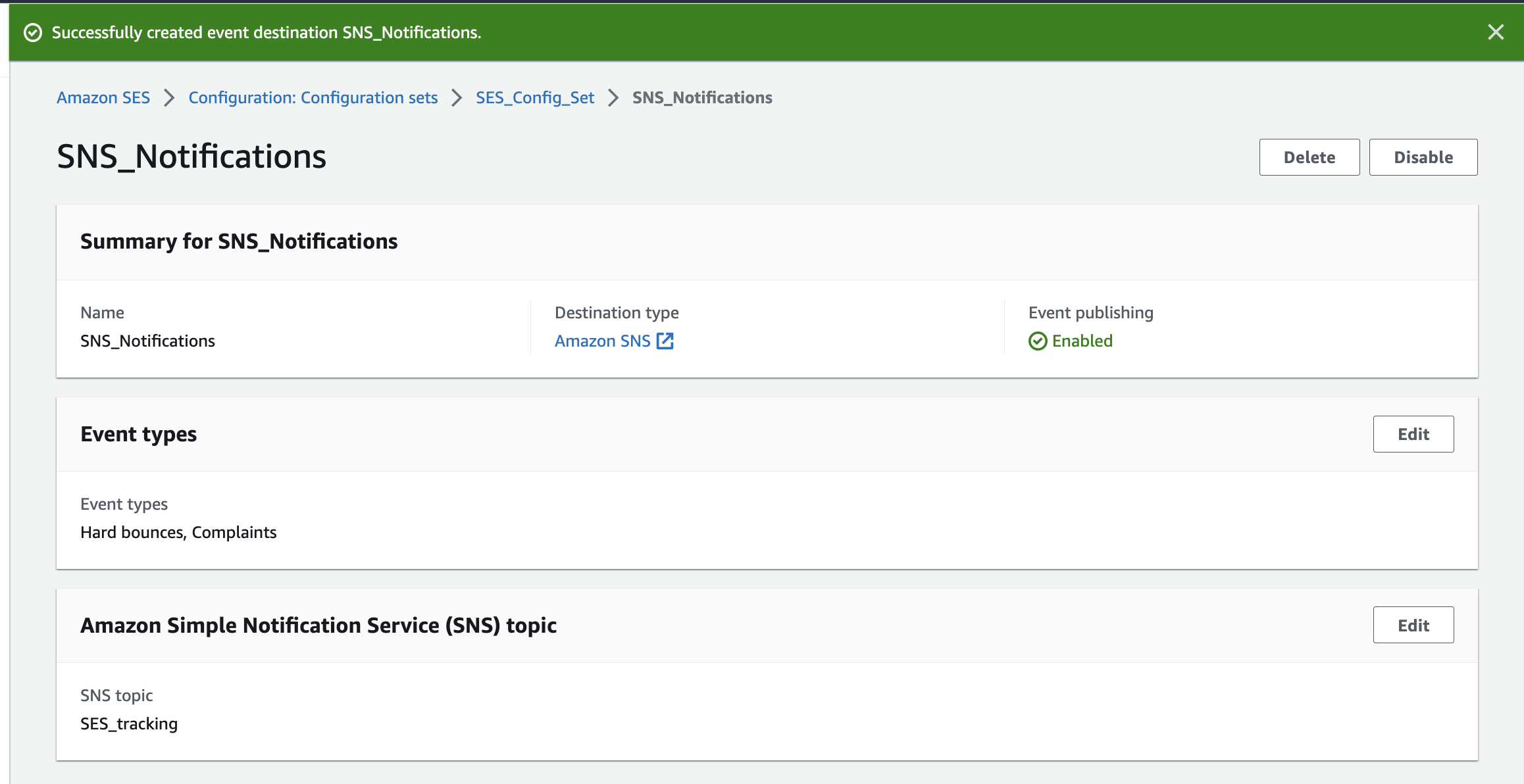Click the SNS_Notifications page heading
The image size is (1524, 784).
[191, 157]
